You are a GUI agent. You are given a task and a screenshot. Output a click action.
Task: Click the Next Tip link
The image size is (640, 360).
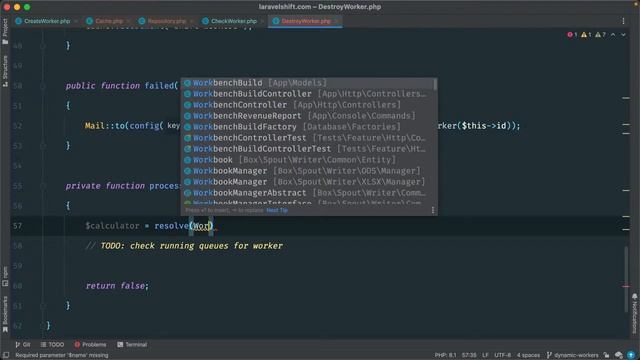pyautogui.click(x=277, y=210)
